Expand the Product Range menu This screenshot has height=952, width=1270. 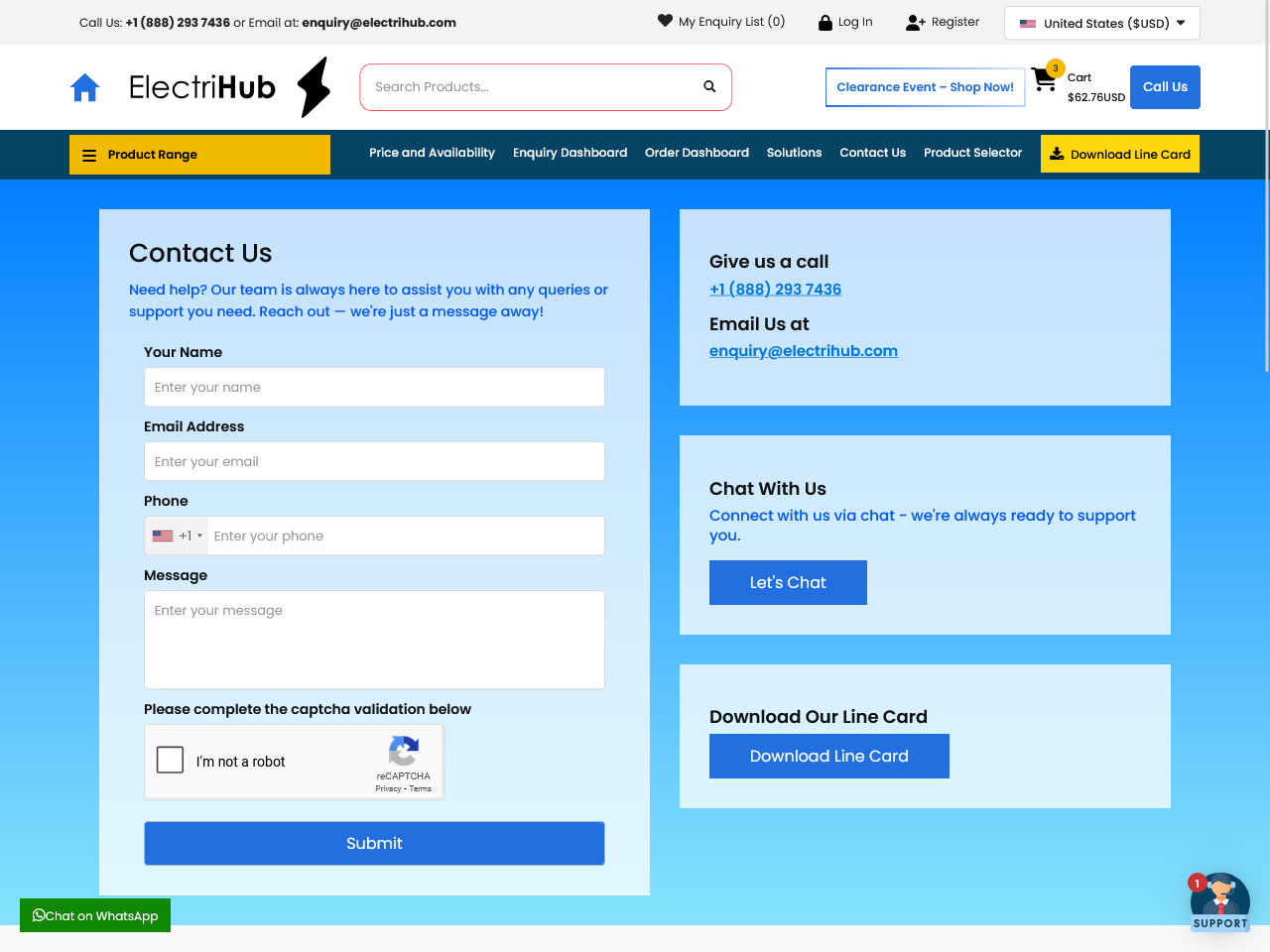click(x=199, y=155)
